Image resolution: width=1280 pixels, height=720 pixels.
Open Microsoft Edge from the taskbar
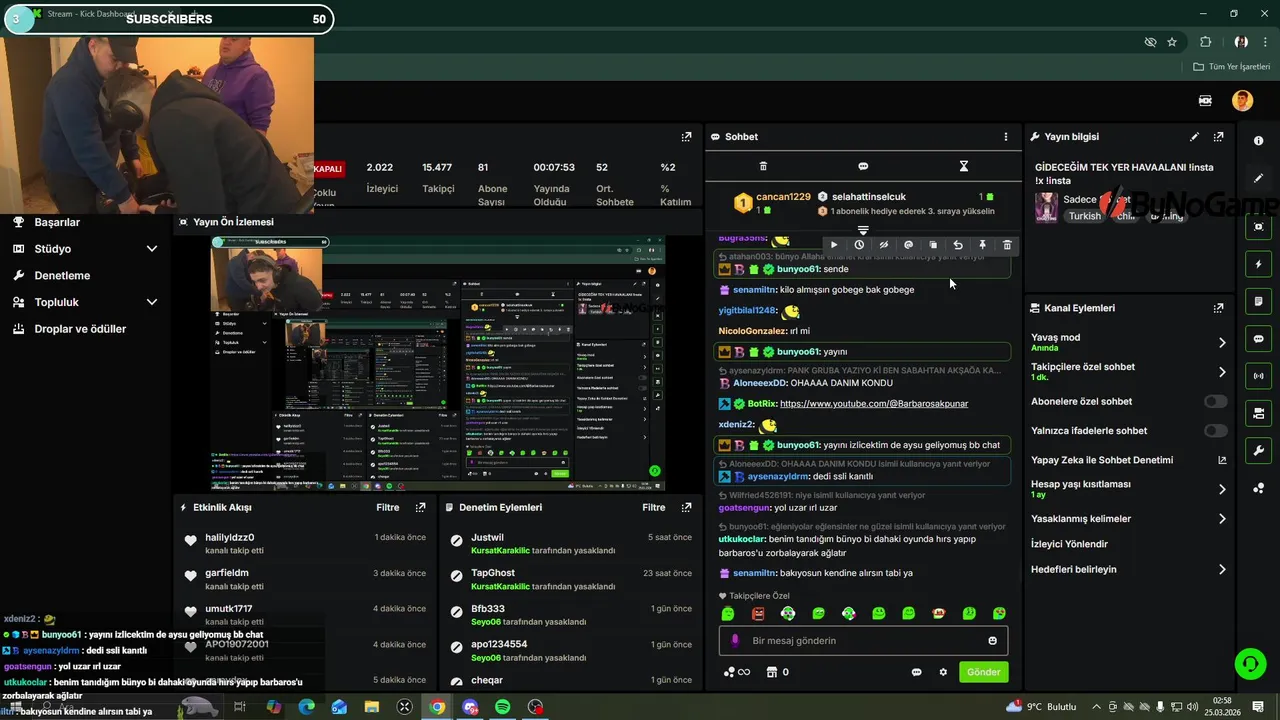(x=306, y=707)
